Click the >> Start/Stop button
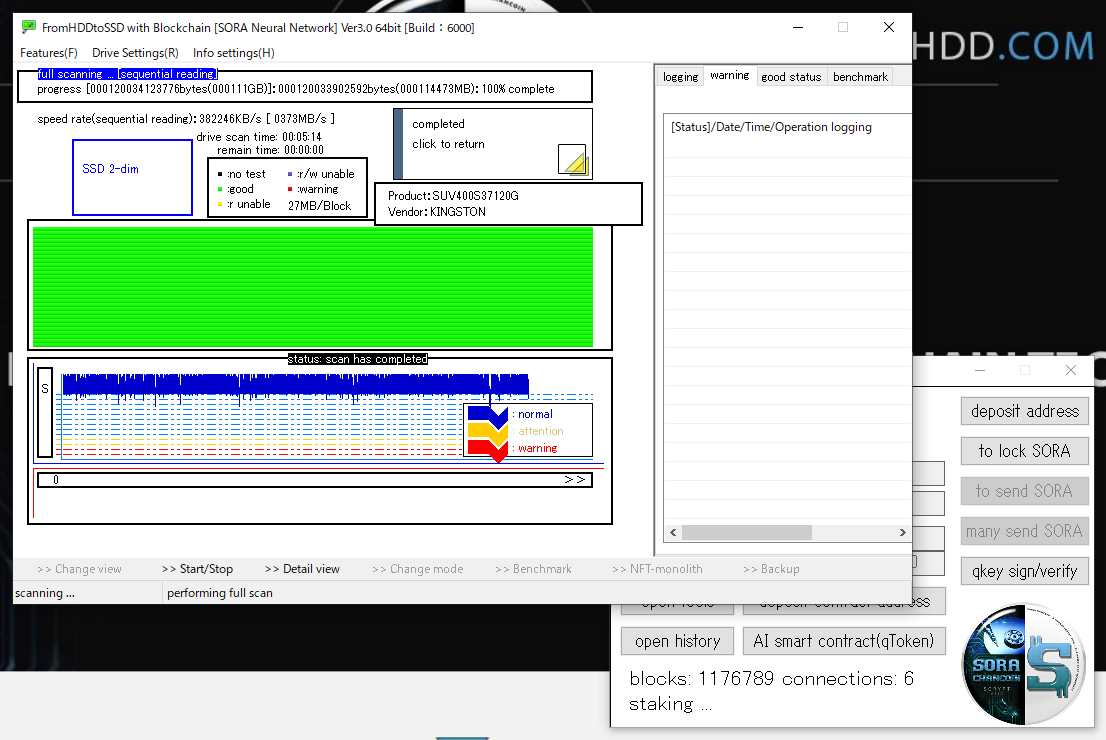The height and width of the screenshot is (740, 1106). coord(198,569)
